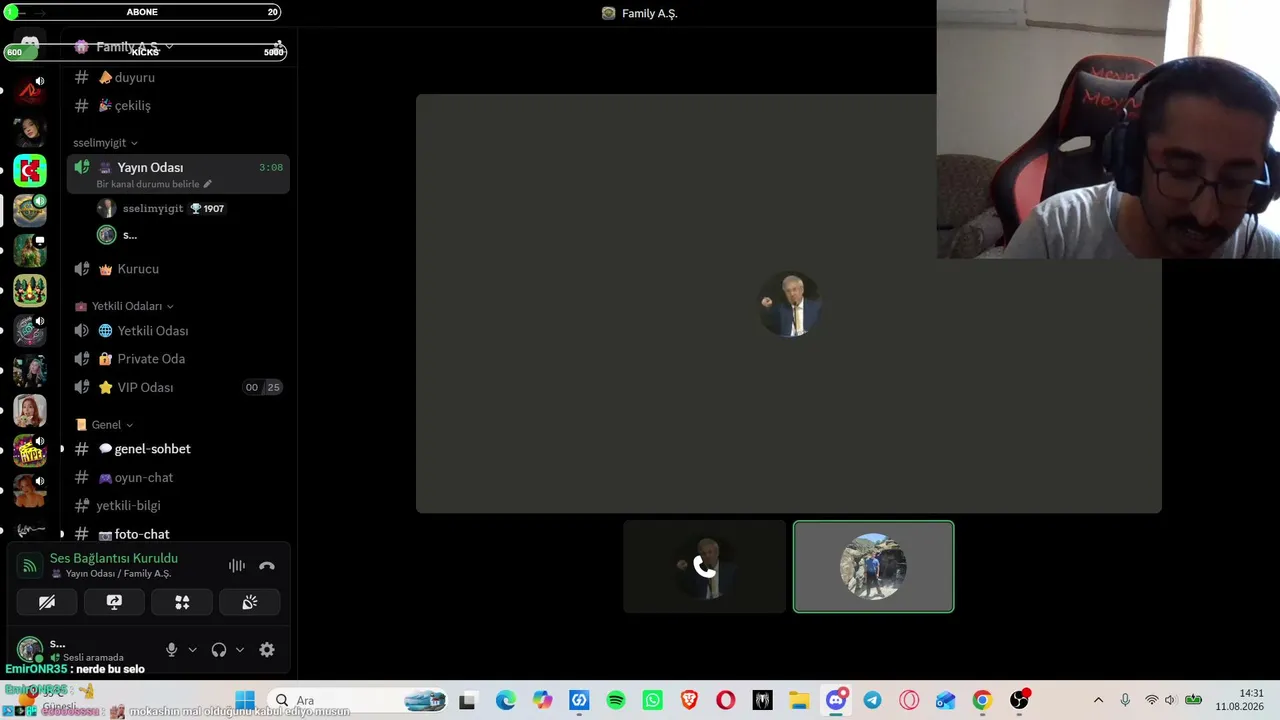Open microphone input device options arrow
This screenshot has height=720, width=1280.
click(193, 650)
